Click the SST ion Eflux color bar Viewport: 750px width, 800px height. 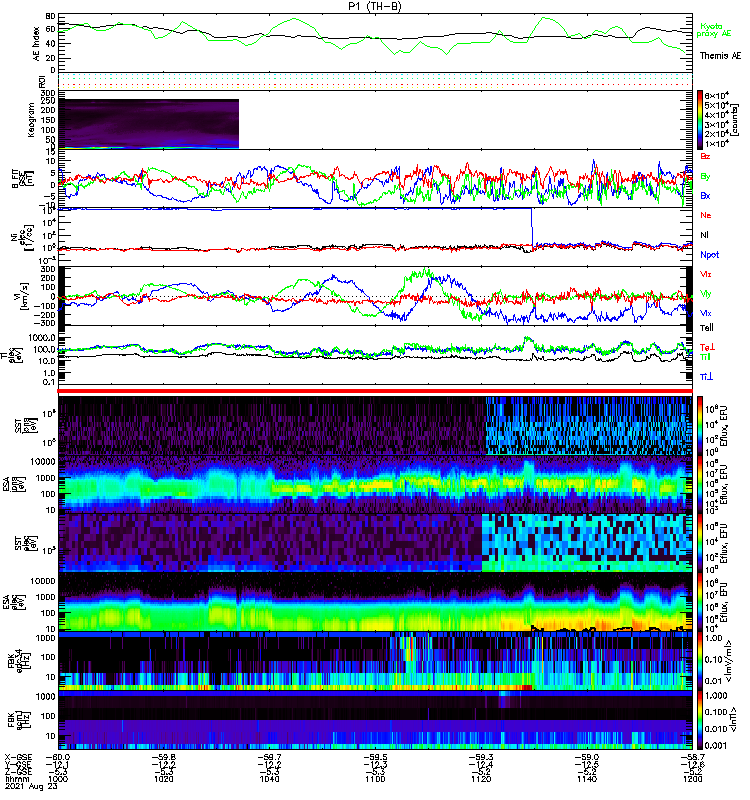click(700, 426)
